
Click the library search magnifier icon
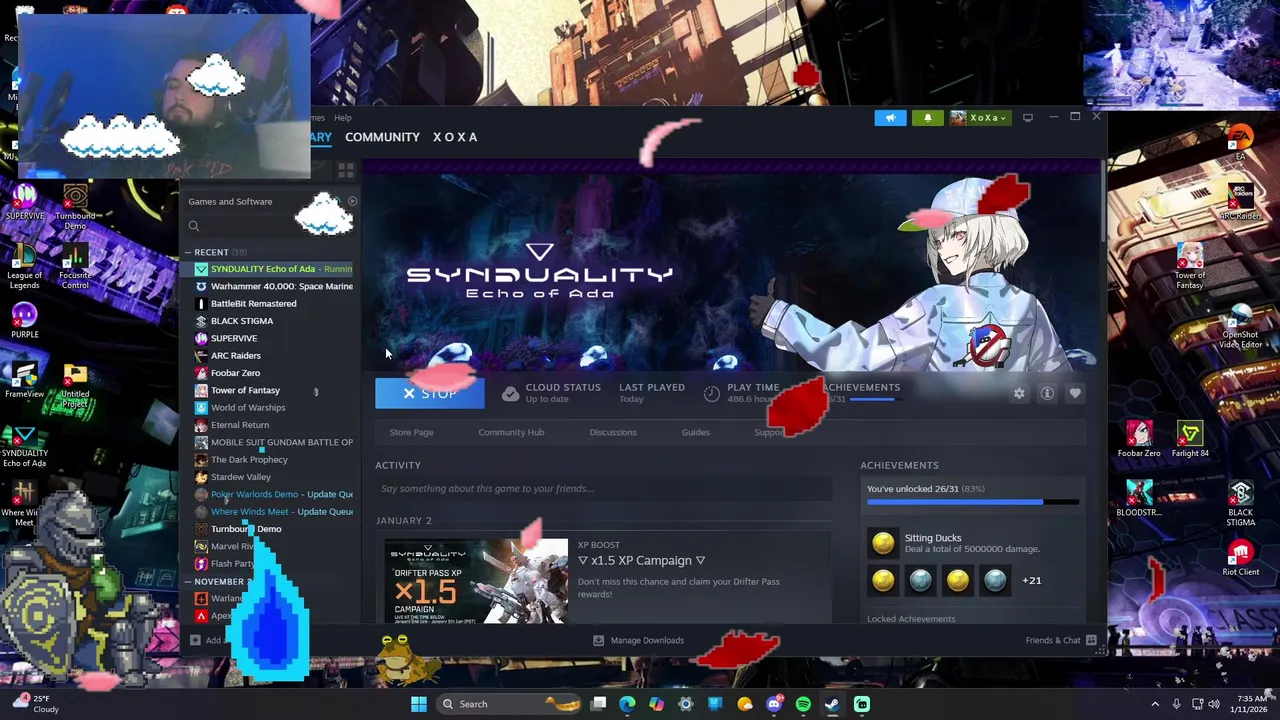tap(194, 226)
